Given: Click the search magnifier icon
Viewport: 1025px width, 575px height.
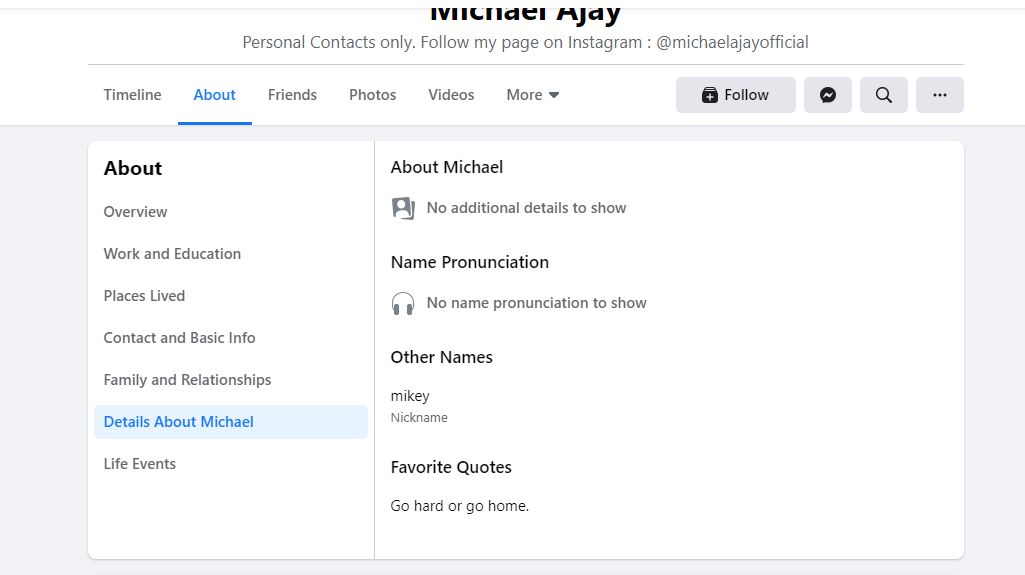Looking at the screenshot, I should coord(884,95).
